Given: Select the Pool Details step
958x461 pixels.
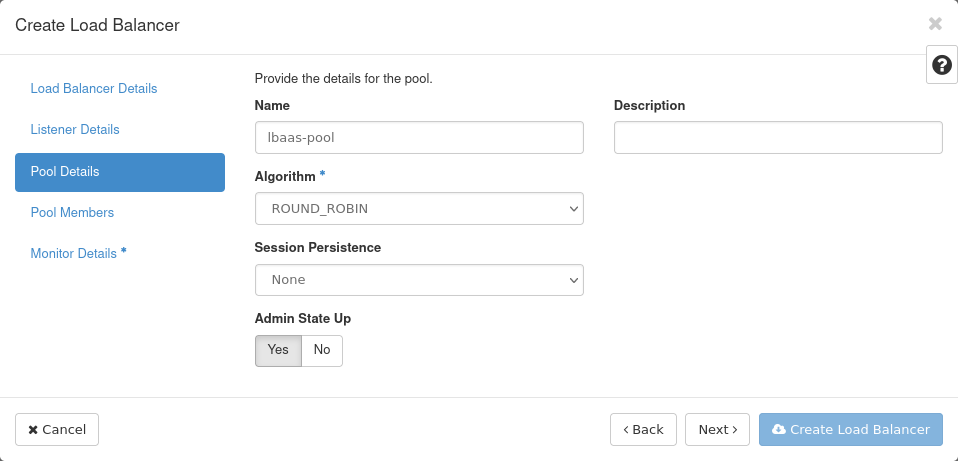Looking at the screenshot, I should pyautogui.click(x=120, y=172).
